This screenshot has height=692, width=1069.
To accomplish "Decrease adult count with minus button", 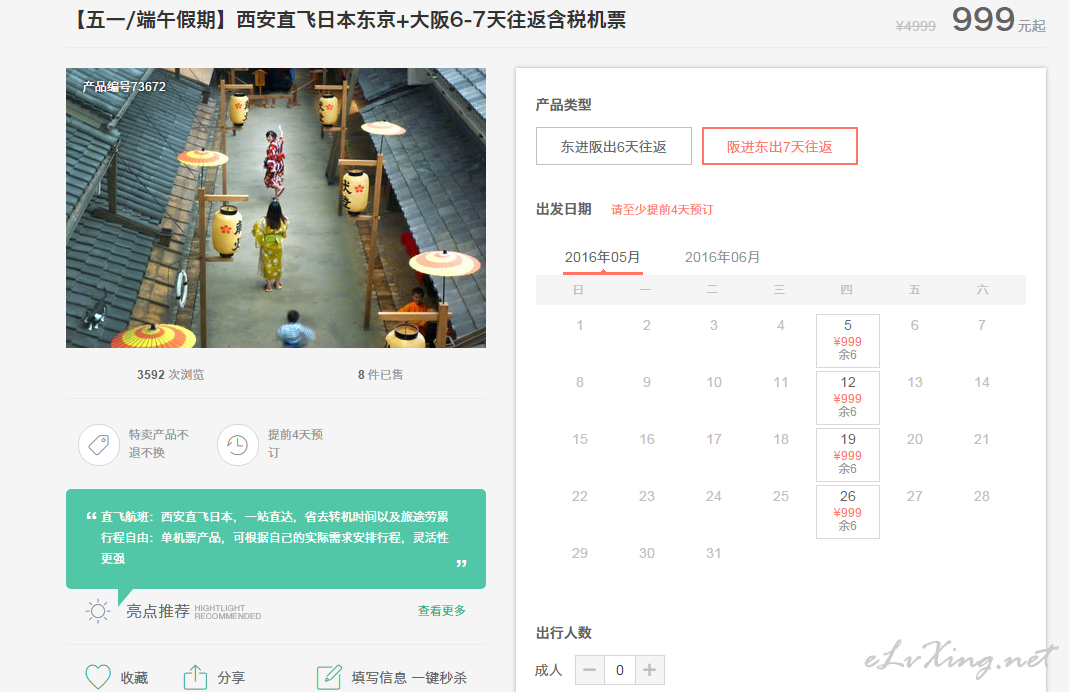I will click(x=590, y=670).
